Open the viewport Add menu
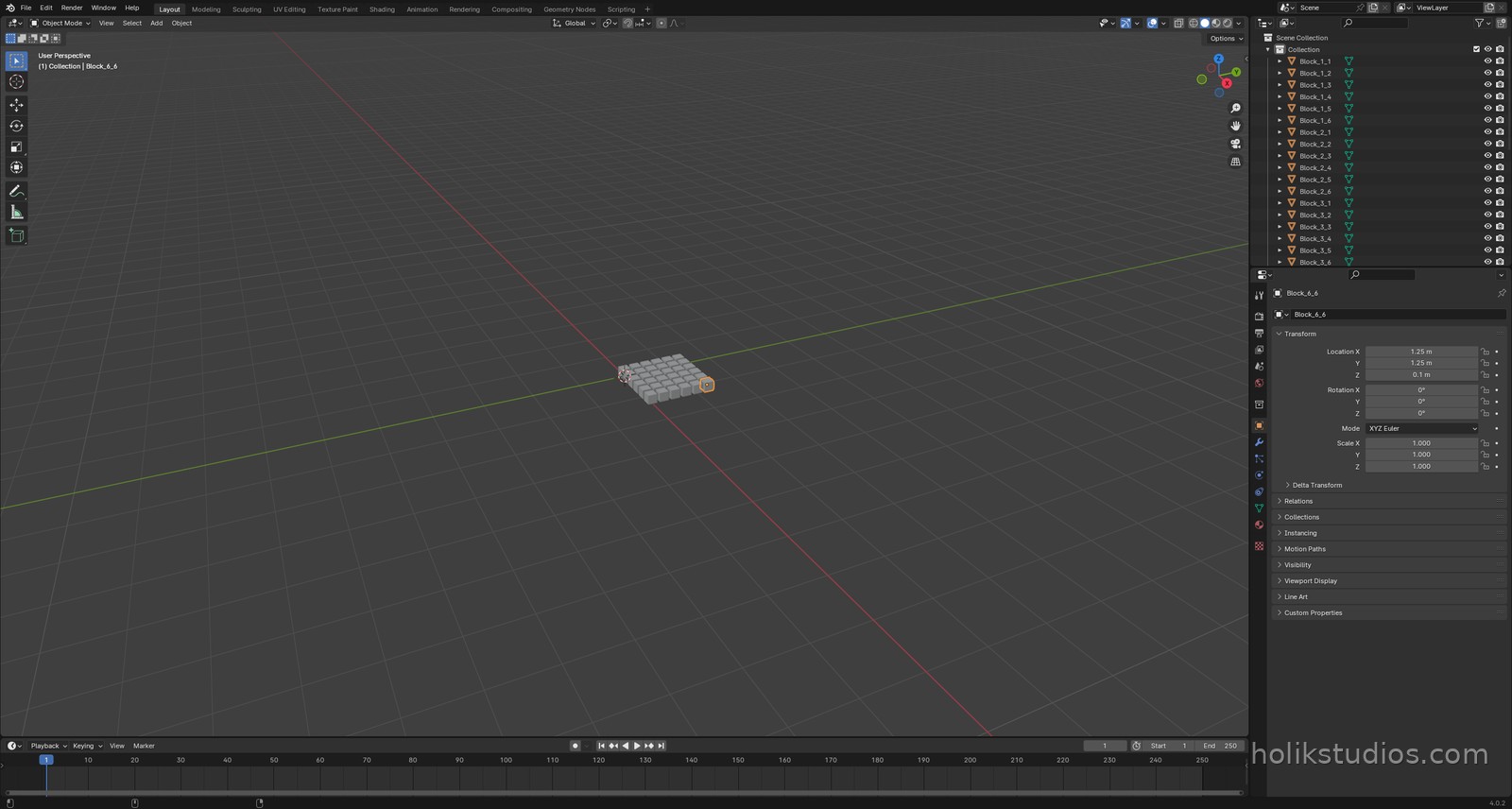 click(156, 24)
